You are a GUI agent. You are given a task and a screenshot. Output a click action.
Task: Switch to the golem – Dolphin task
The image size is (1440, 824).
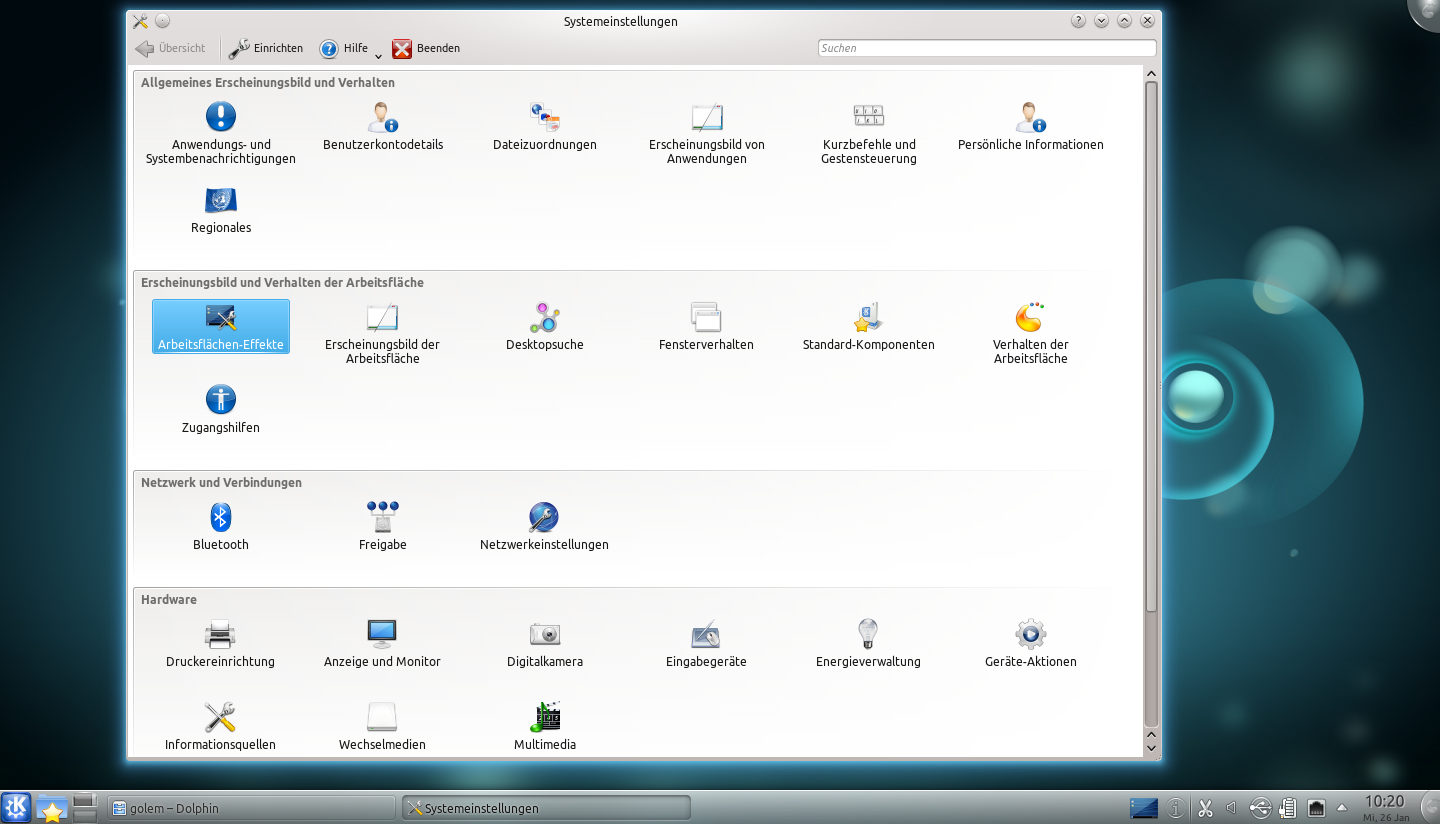[250, 807]
